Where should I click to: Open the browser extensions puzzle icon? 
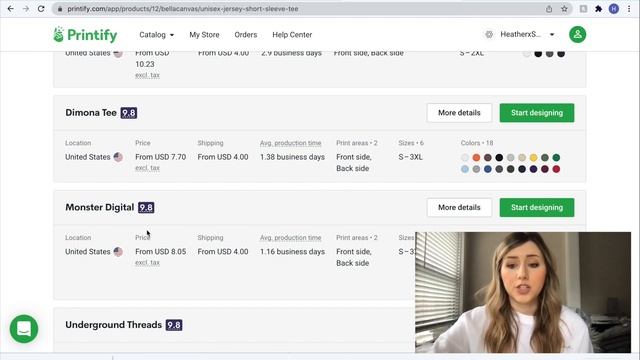[x=598, y=9]
